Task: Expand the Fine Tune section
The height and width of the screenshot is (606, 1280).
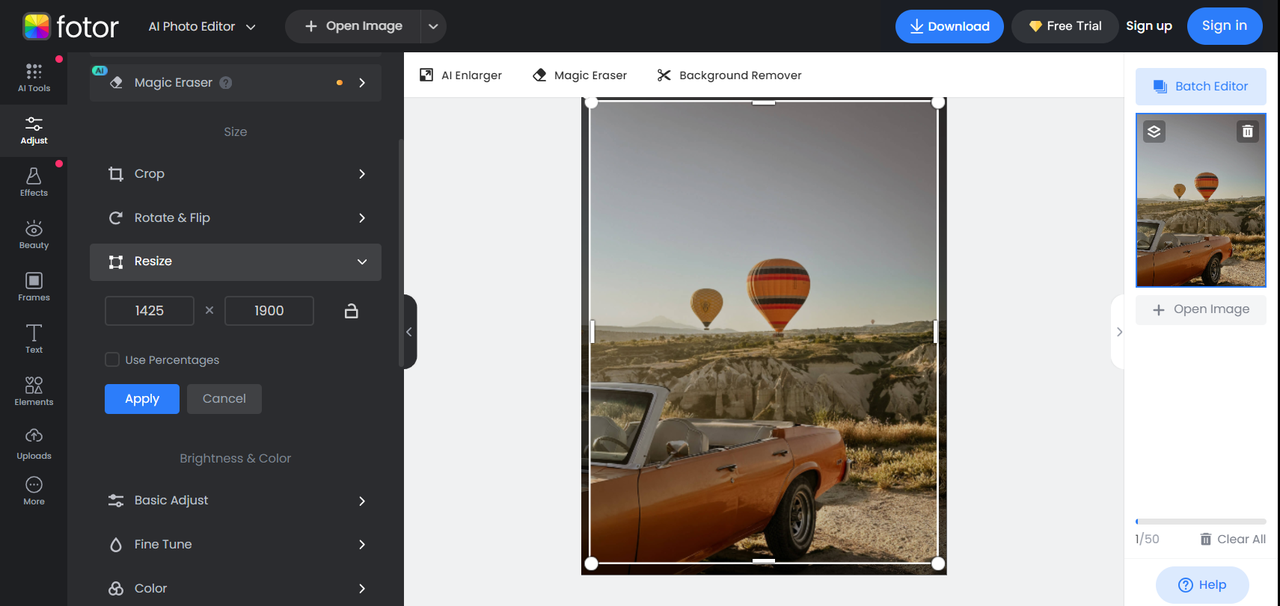Action: pos(235,545)
